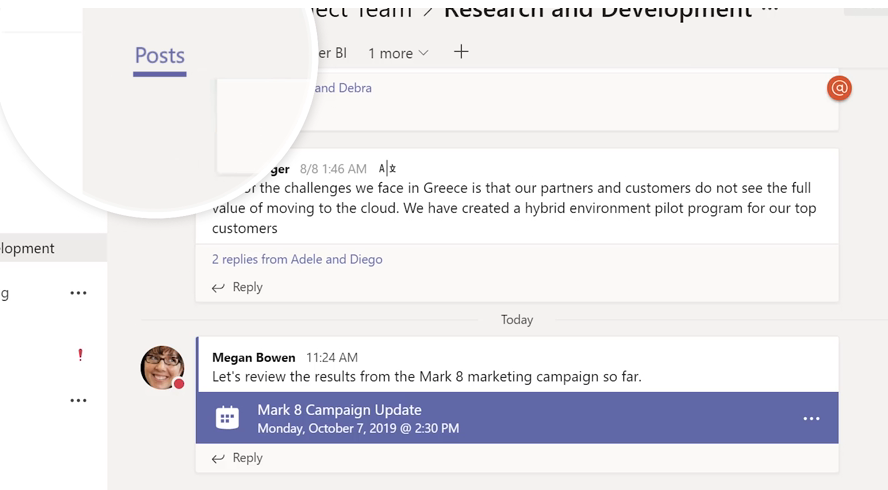Screen dimensions: 888x490
Task: Open Mark 8 Campaign Update meeting details
Action: pos(517,418)
